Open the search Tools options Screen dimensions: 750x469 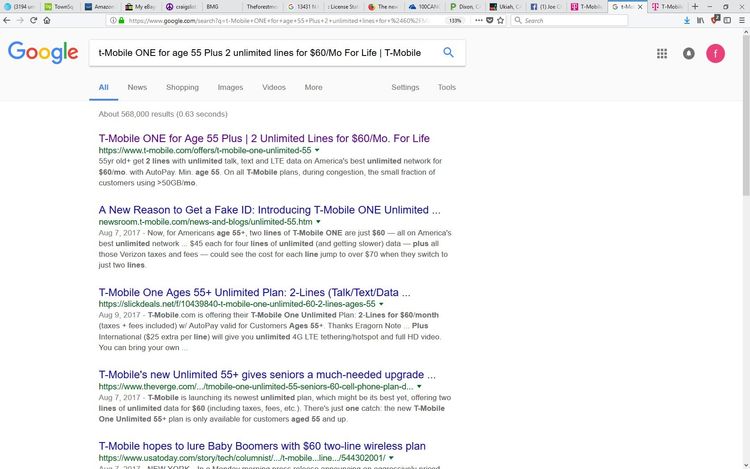[447, 87]
